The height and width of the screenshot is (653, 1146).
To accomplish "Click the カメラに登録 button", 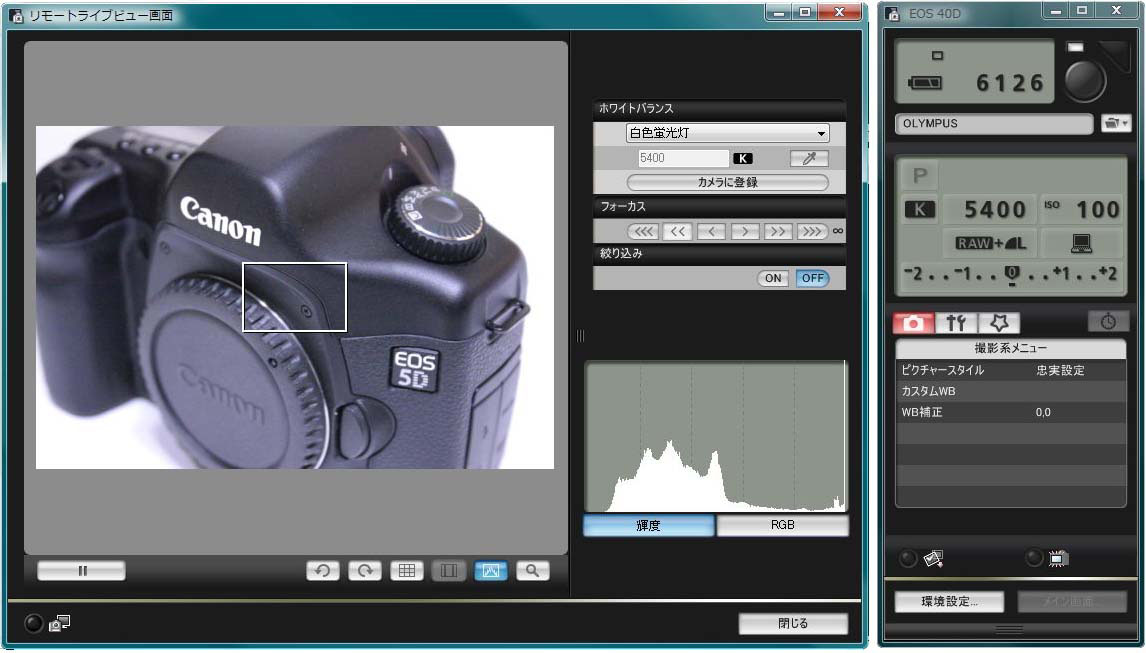I will [727, 182].
